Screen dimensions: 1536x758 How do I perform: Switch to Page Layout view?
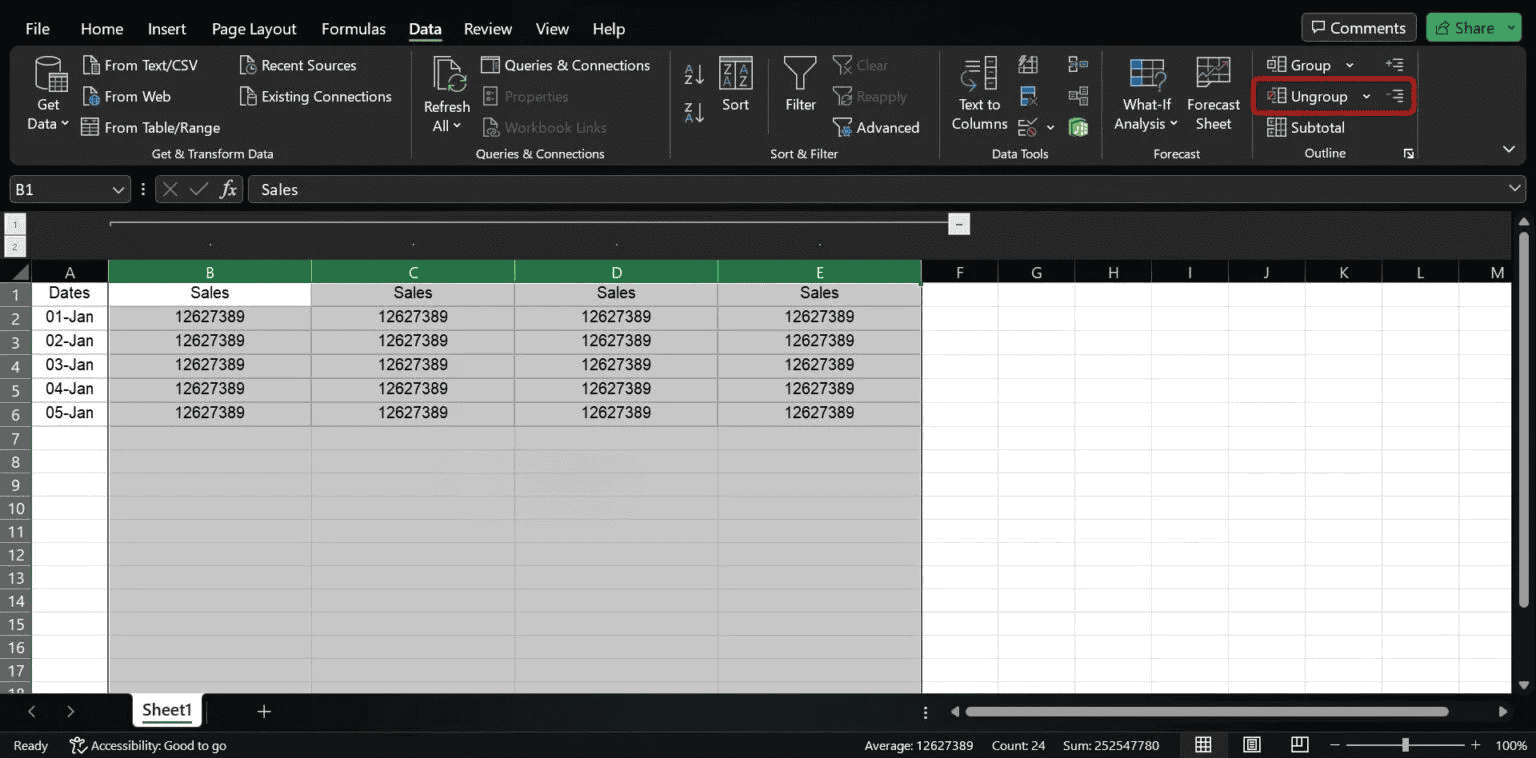(1251, 745)
